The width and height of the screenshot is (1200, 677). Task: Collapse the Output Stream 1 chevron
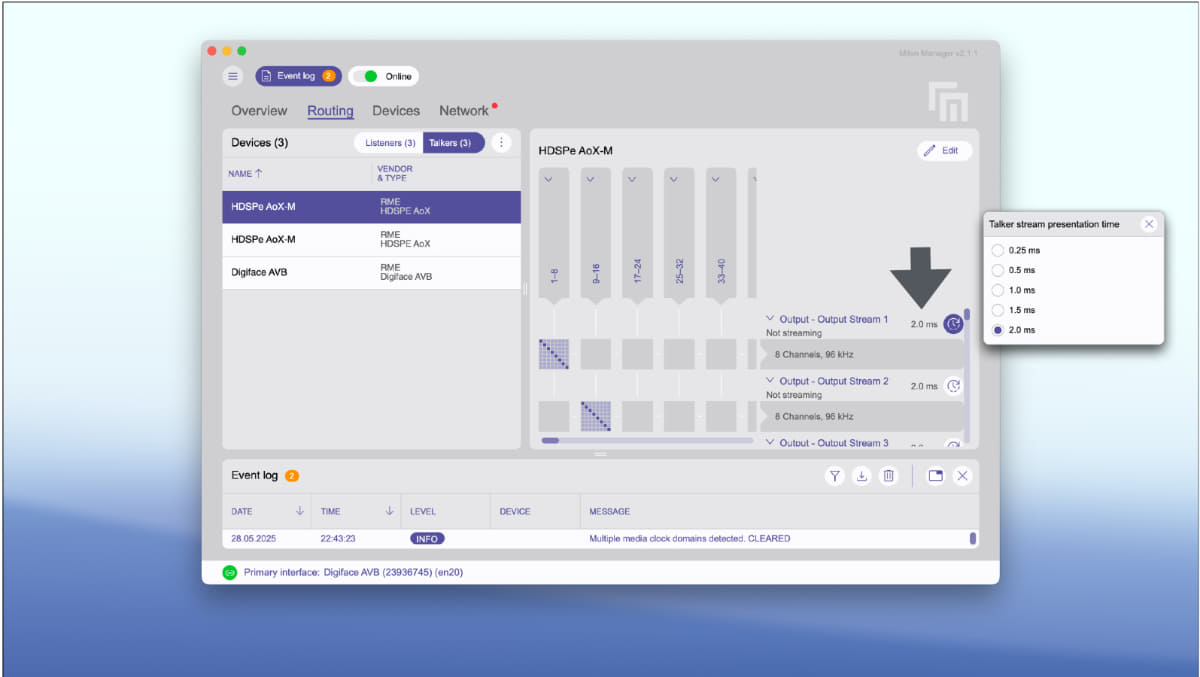[x=770, y=320]
